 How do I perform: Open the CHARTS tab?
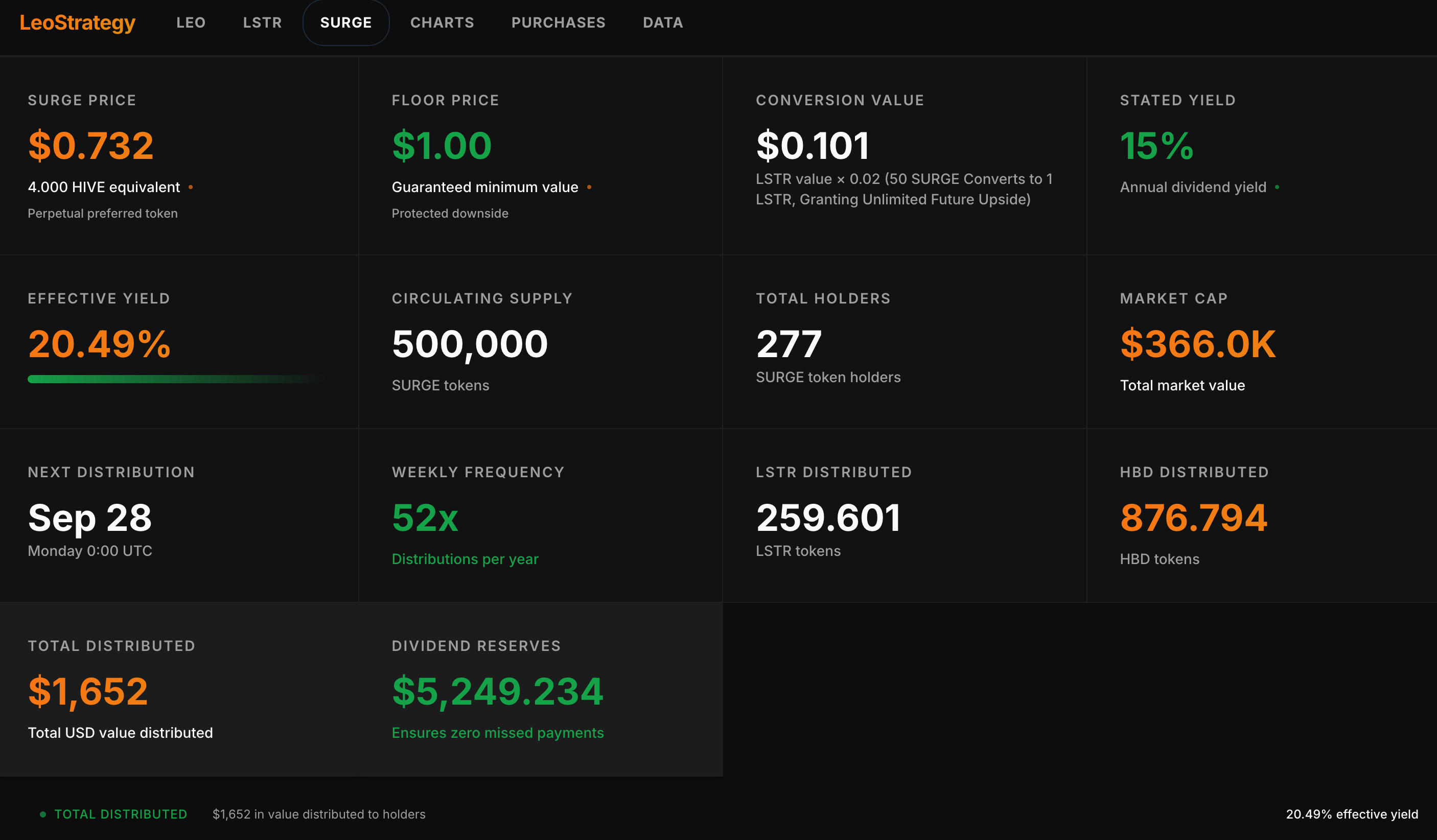point(442,23)
